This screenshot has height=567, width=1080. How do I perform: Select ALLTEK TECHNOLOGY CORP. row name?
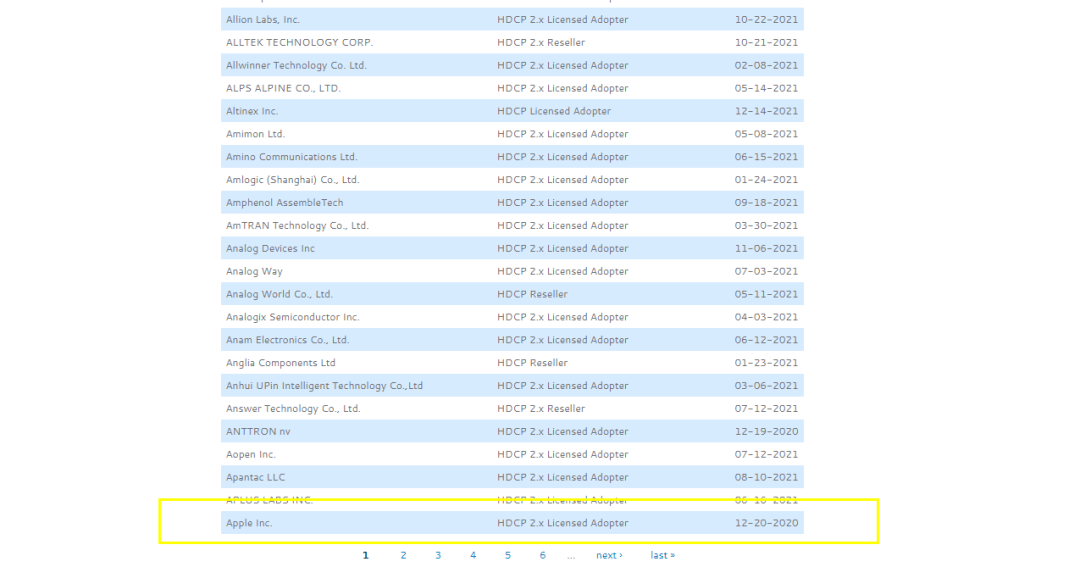pyautogui.click(x=299, y=43)
